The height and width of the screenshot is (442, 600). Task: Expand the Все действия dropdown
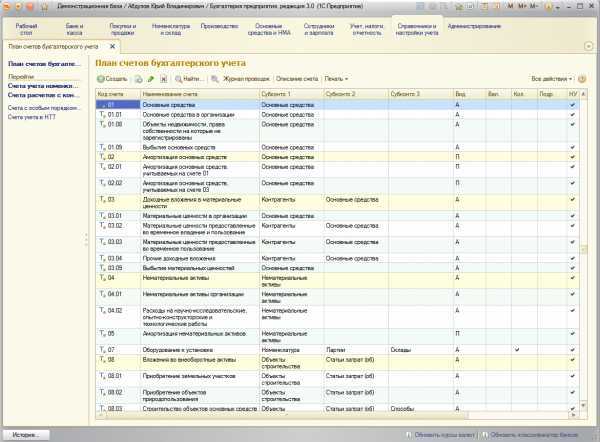[x=551, y=79]
